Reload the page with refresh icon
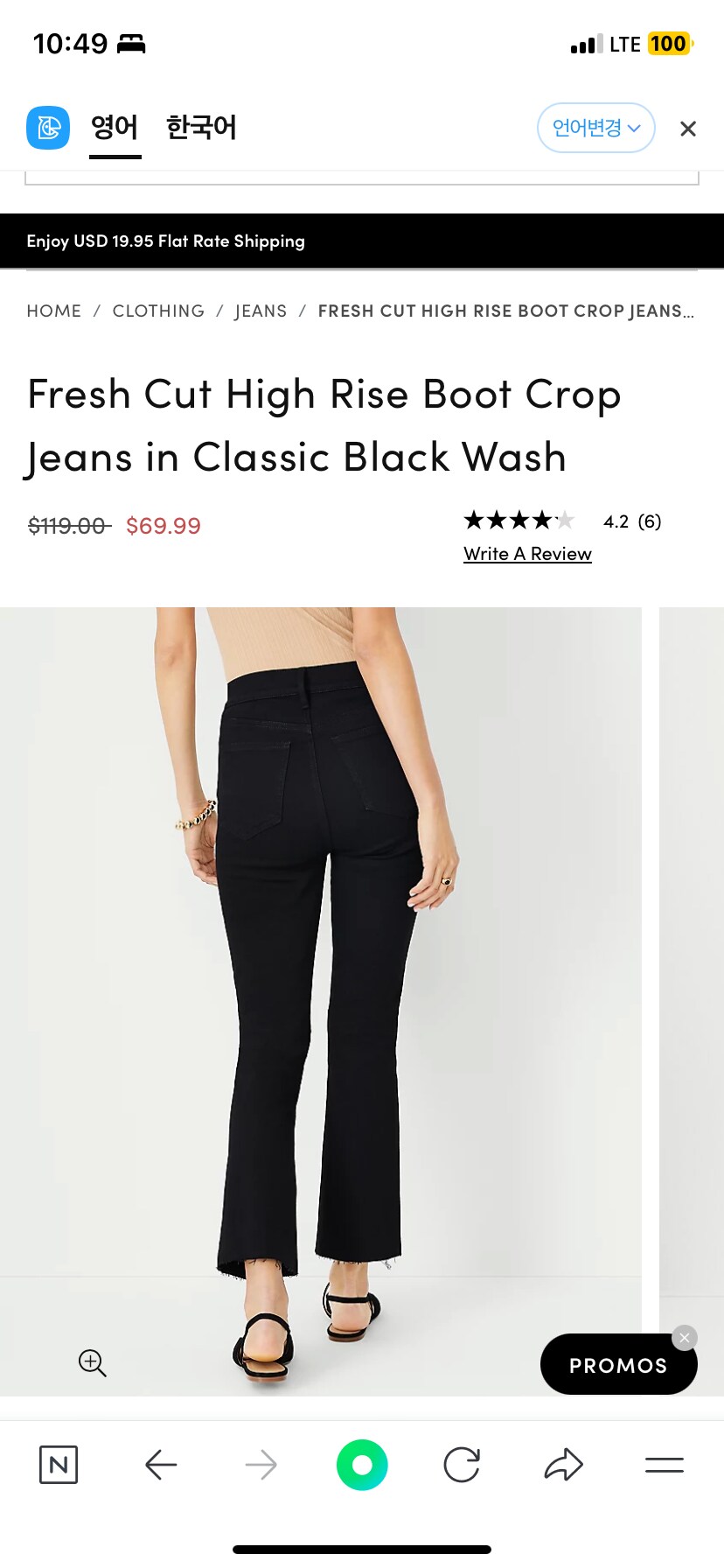 [x=462, y=1464]
